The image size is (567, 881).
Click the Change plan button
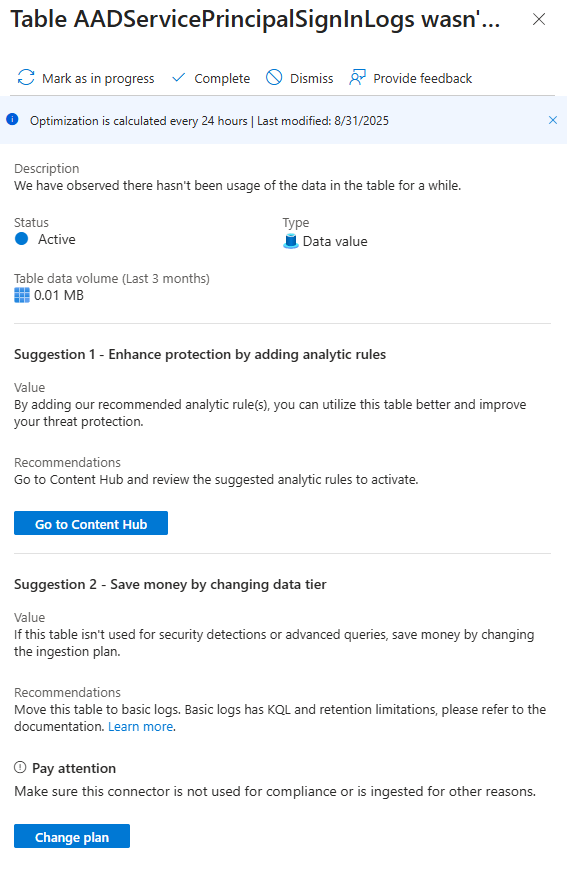coord(72,836)
